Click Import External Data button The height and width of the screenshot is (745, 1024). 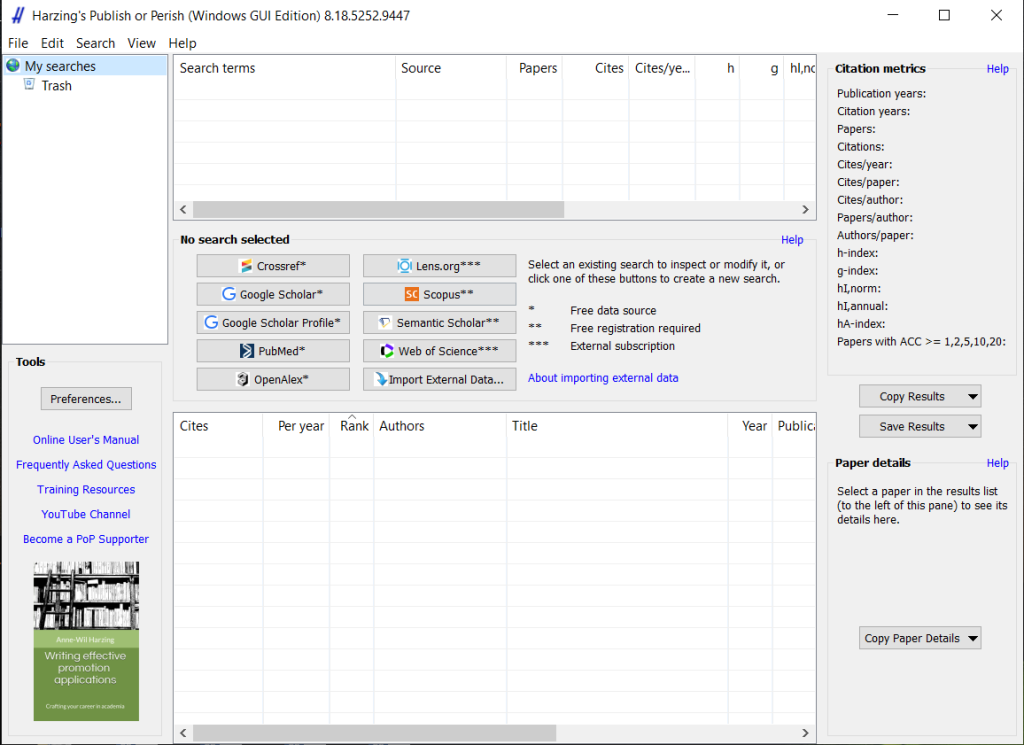point(439,380)
